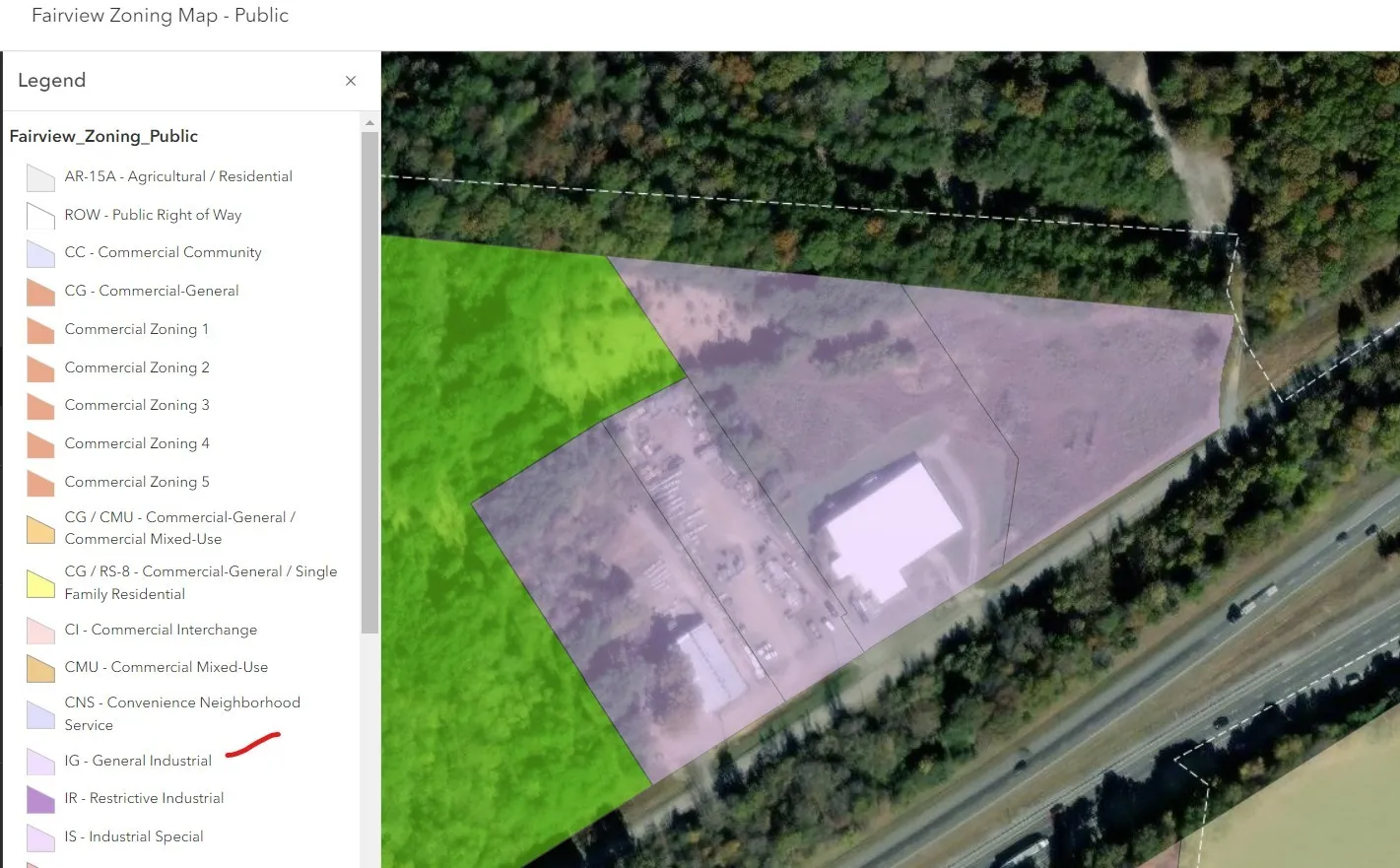Image resolution: width=1400 pixels, height=868 pixels.
Task: Click the Fairview_Zoning_Public layer heading
Action: click(x=103, y=136)
